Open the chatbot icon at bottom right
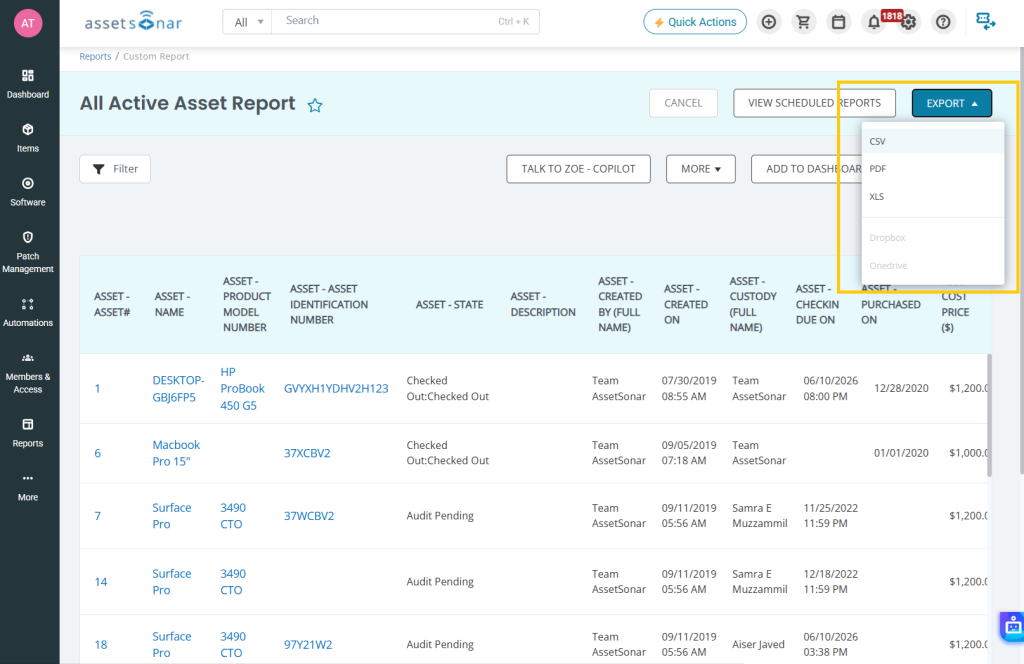Viewport: 1024px width, 664px height. (1012, 627)
